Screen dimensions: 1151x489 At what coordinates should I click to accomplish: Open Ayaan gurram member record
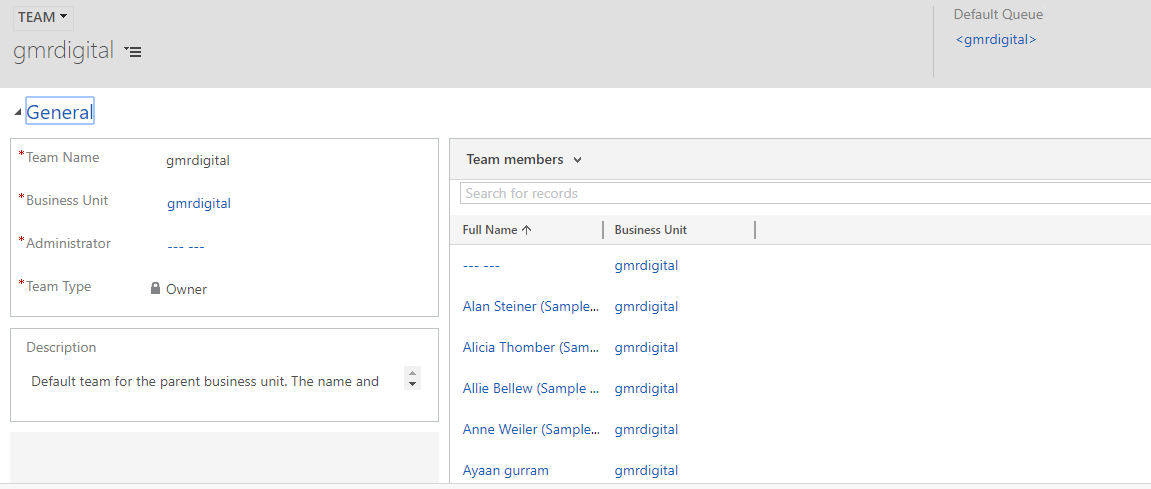(505, 470)
